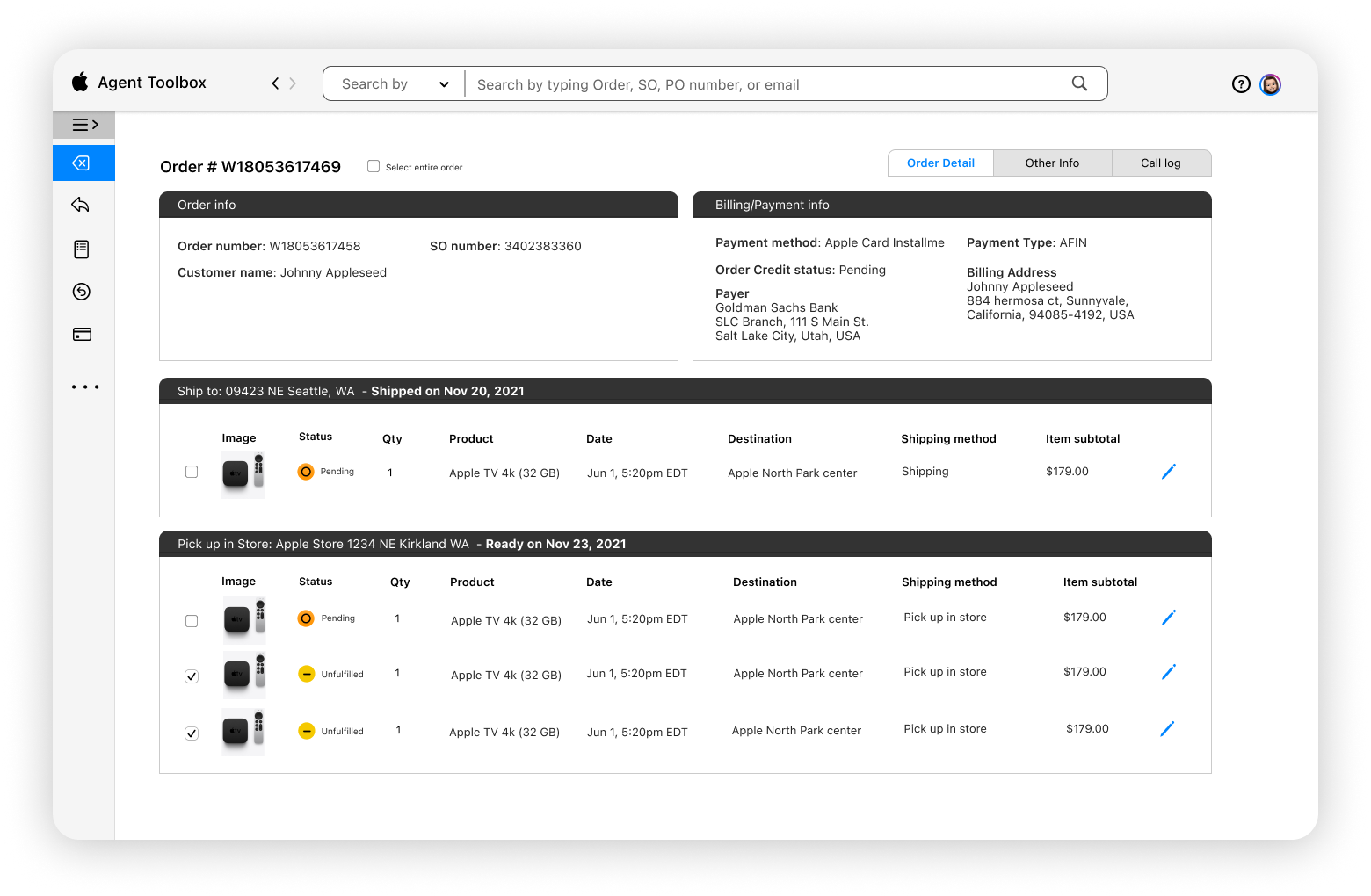
Task: Open the Call log tab
Action: 1161,163
